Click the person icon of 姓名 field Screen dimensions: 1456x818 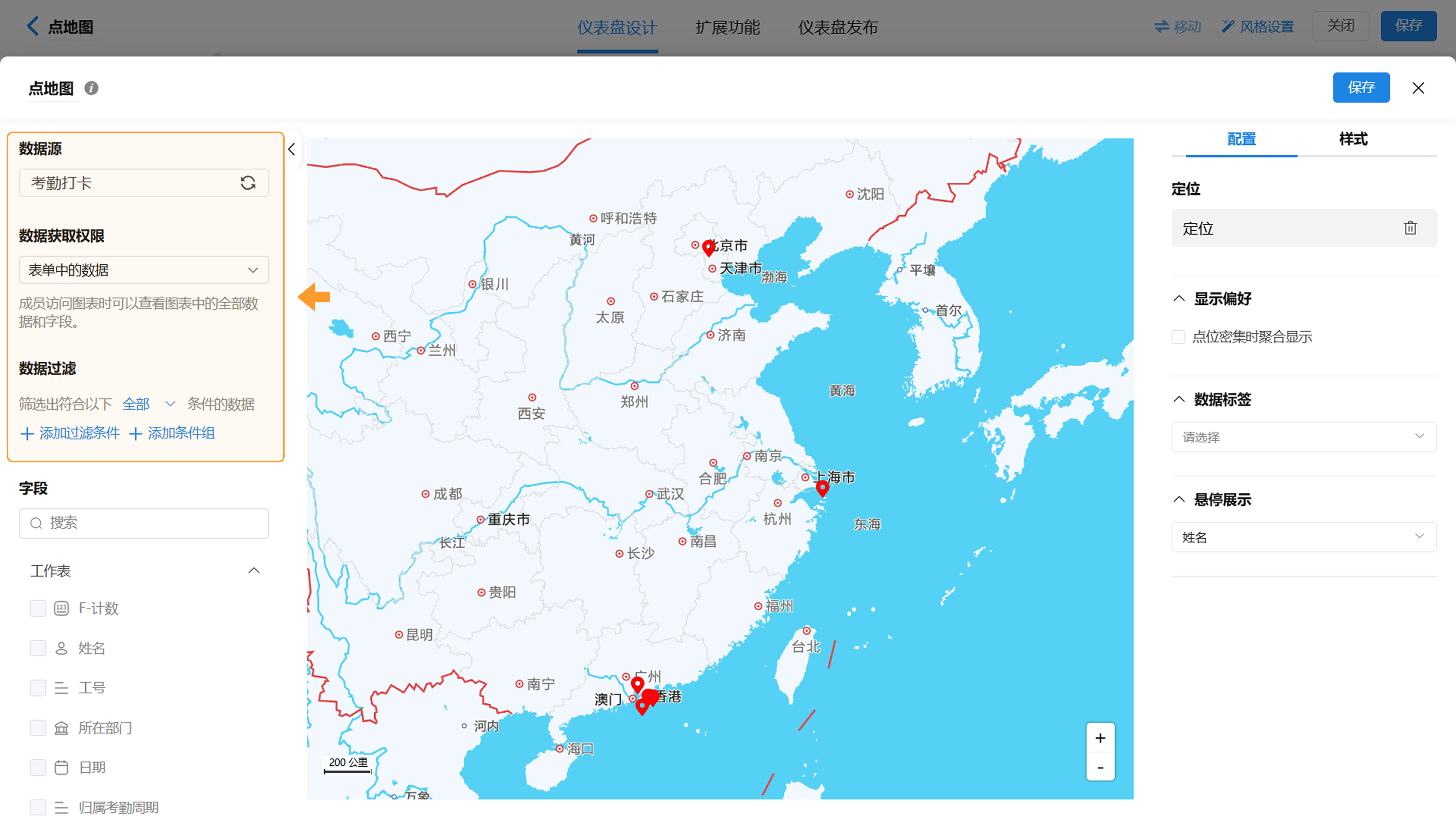[61, 648]
